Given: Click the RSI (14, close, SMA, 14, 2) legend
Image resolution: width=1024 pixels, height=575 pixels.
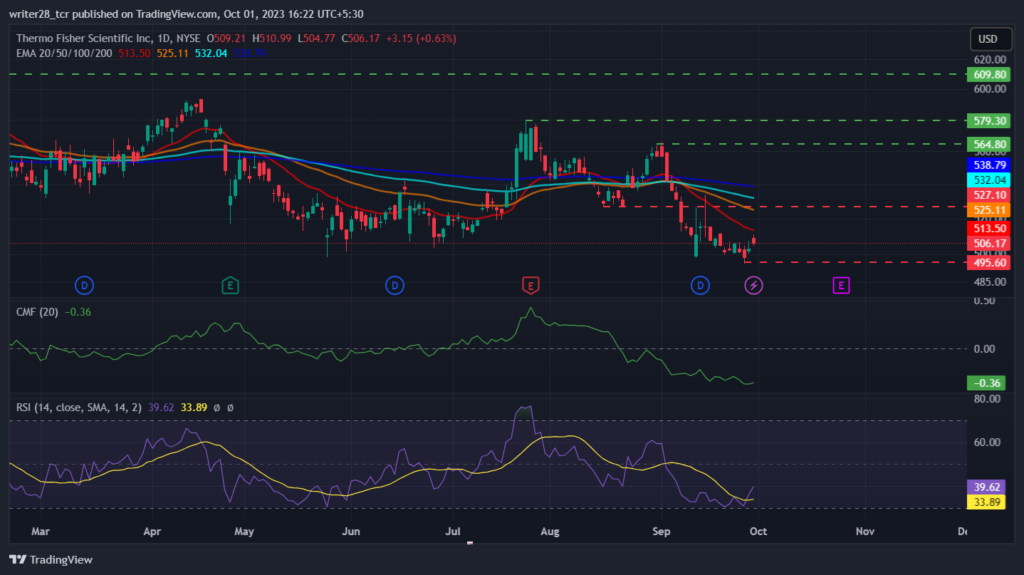Looking at the screenshot, I should tap(79, 408).
